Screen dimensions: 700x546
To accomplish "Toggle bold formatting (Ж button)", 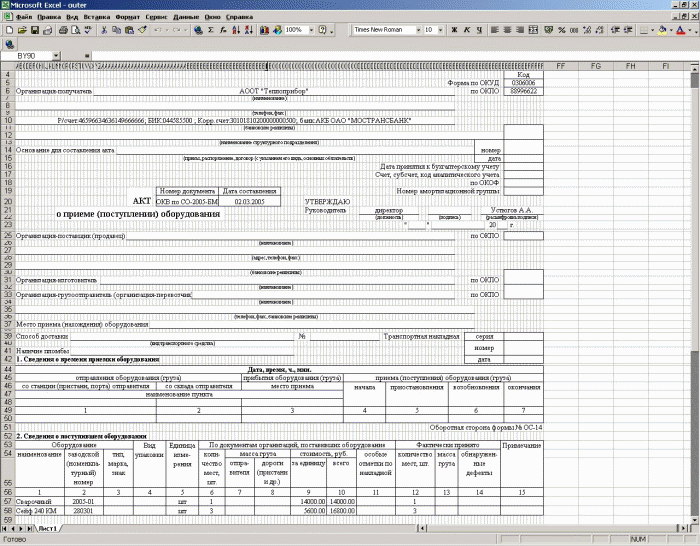I will [x=454, y=30].
